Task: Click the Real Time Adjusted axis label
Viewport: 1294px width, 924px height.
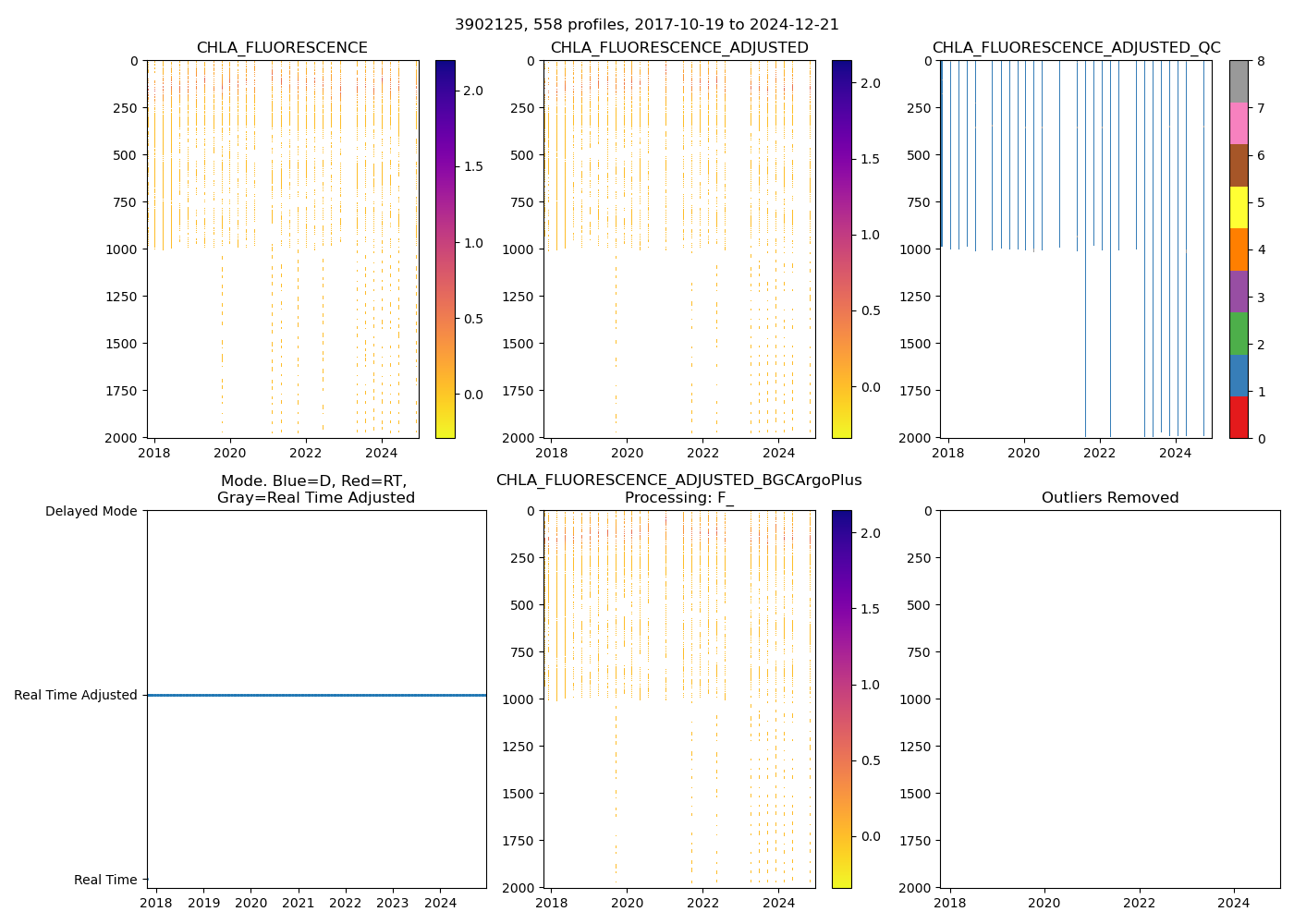Action: click(x=76, y=695)
